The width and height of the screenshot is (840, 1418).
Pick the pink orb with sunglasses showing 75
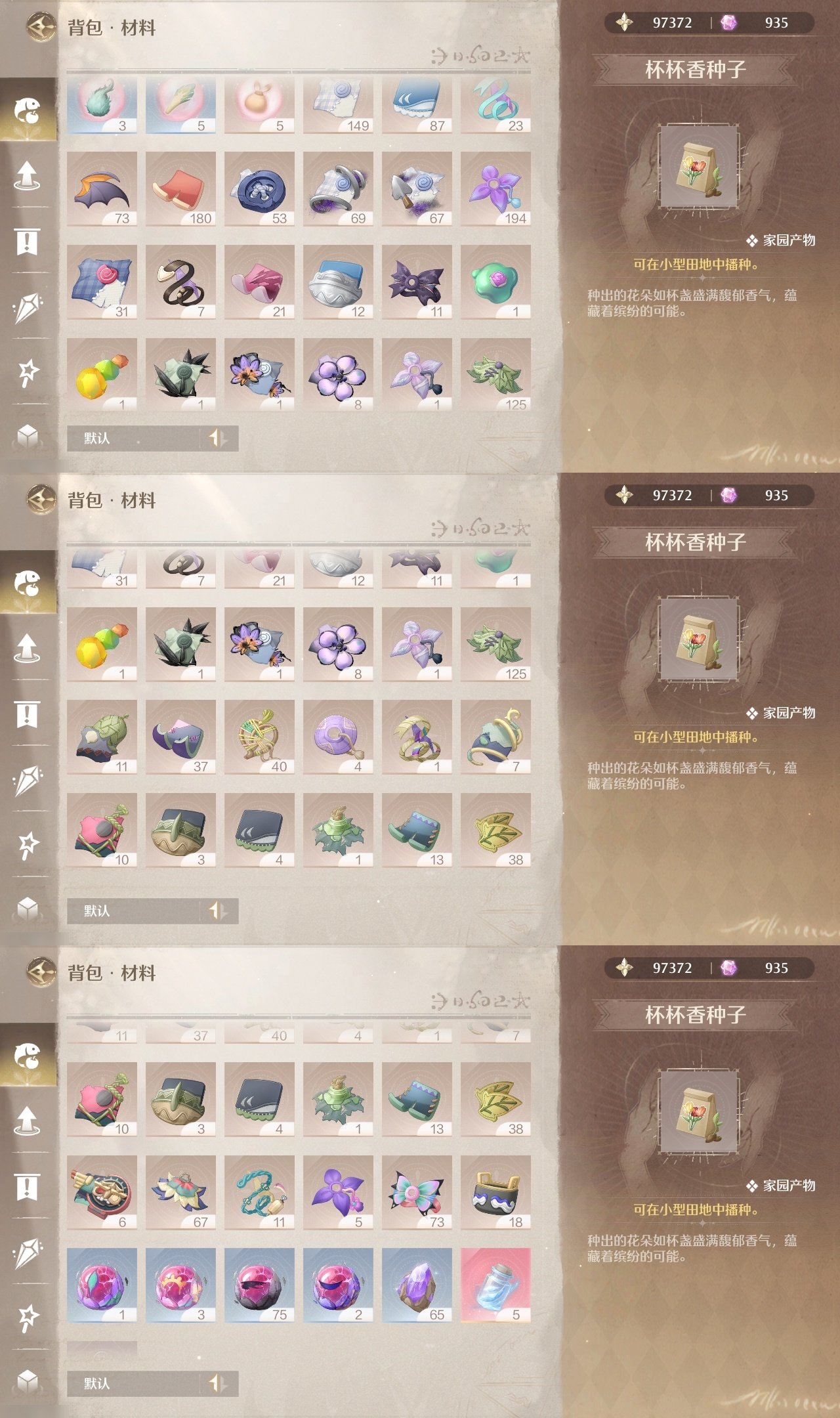tap(259, 1285)
